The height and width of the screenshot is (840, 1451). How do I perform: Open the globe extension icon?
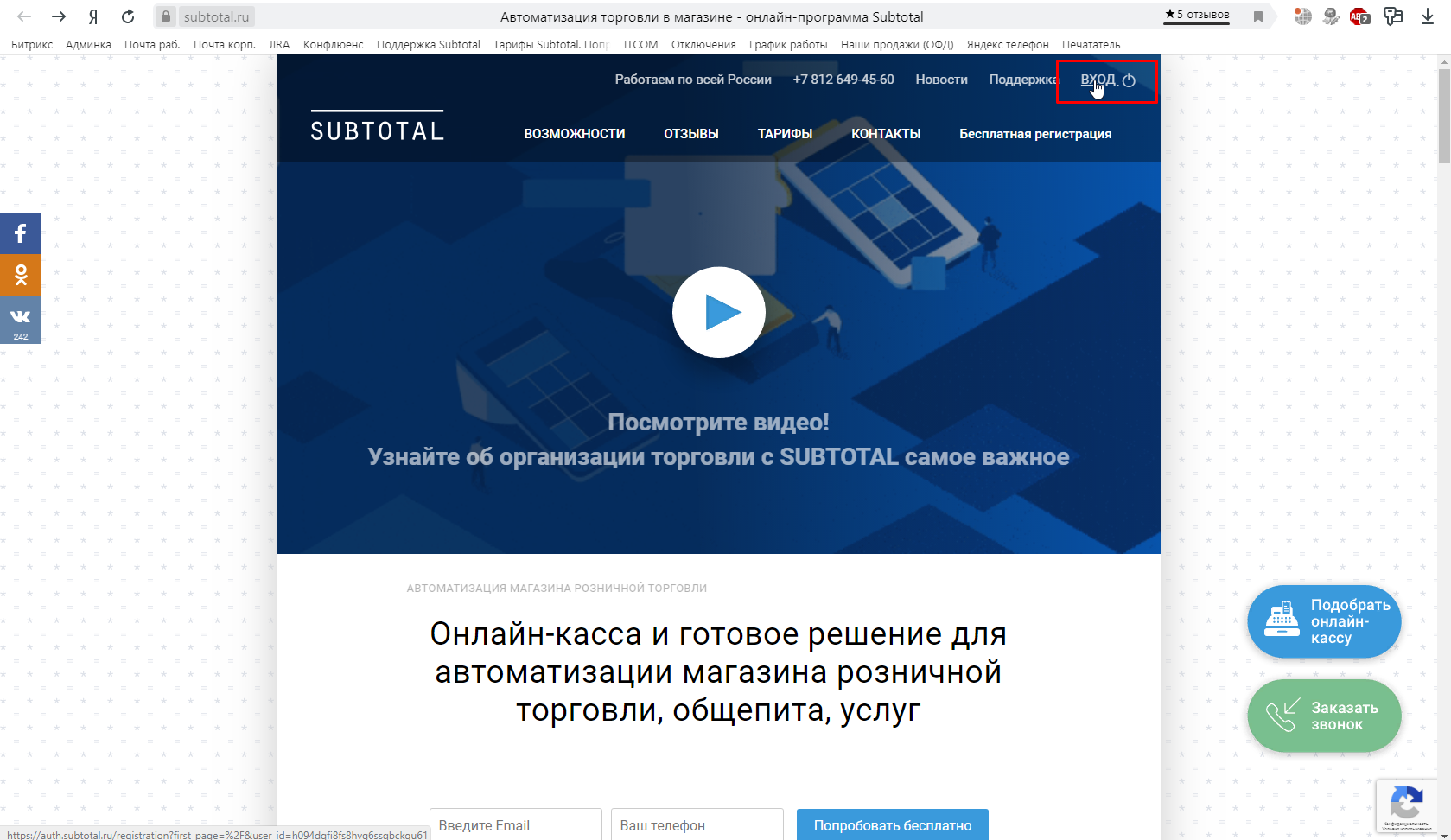(1303, 16)
